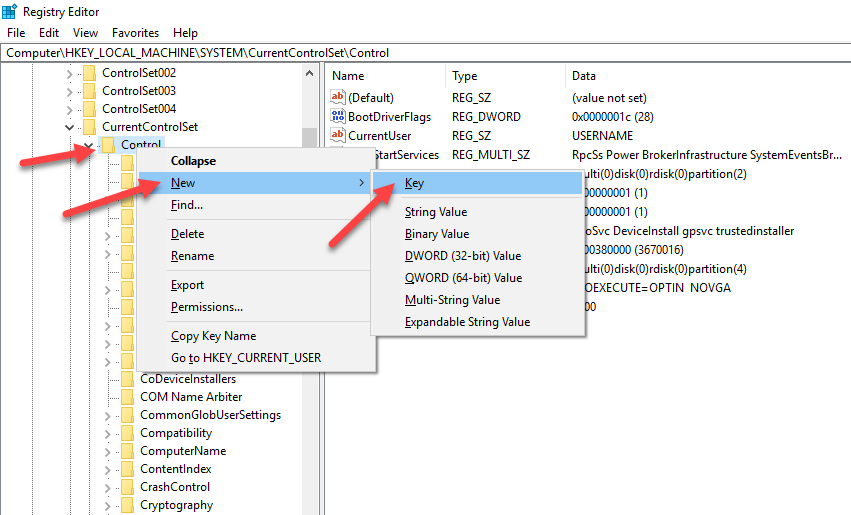The image size is (851, 515).
Task: Click the Name column header
Action: tap(347, 76)
